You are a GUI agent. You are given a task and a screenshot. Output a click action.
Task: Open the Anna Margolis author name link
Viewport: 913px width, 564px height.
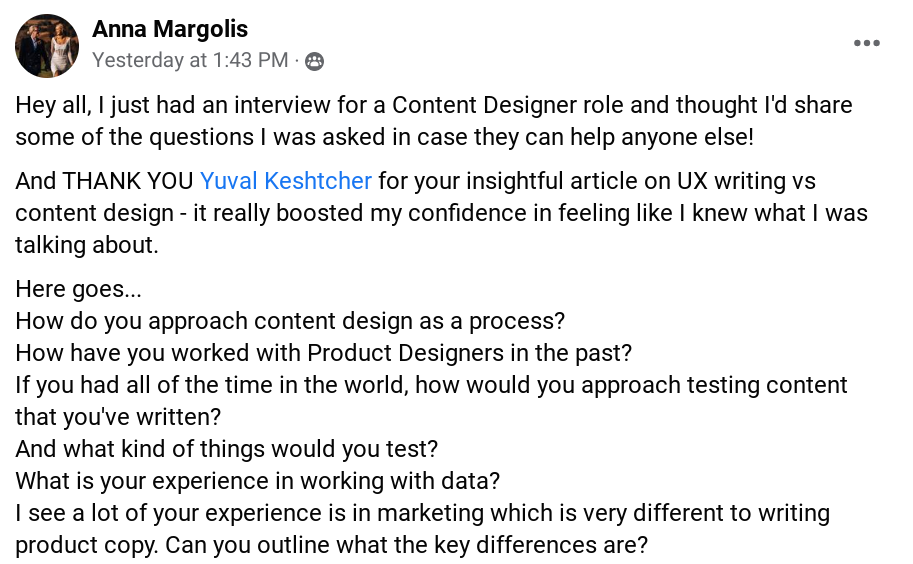(x=170, y=29)
